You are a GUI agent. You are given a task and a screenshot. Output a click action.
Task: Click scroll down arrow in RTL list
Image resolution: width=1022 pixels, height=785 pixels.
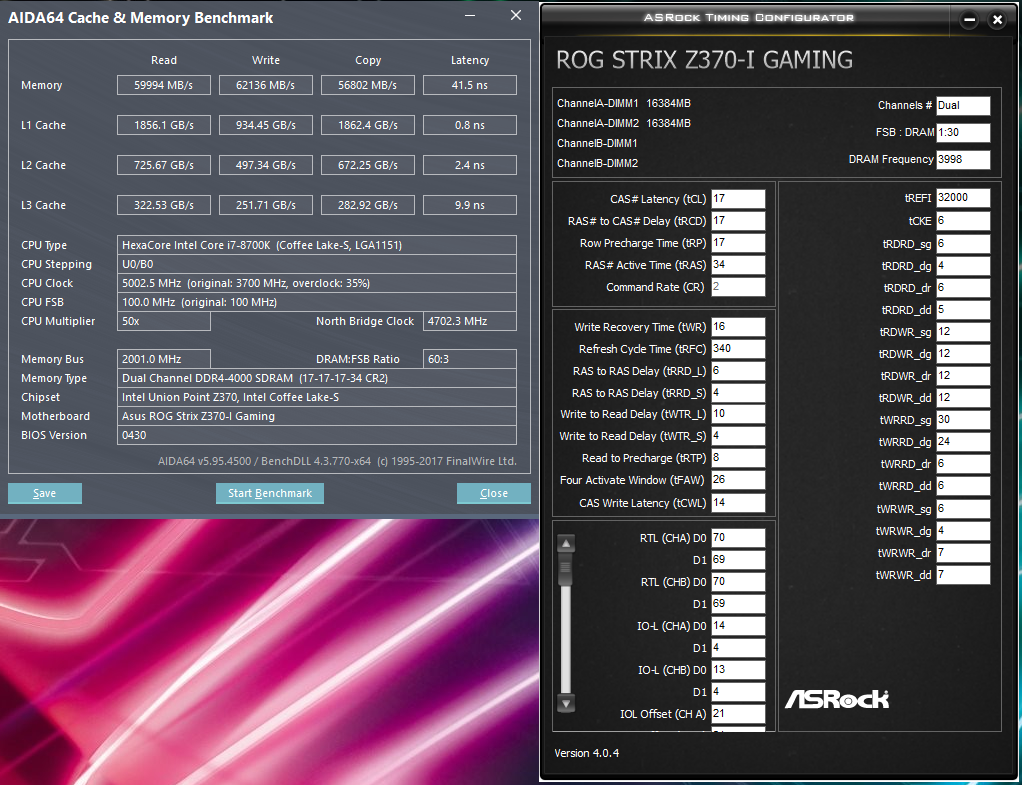(x=566, y=704)
